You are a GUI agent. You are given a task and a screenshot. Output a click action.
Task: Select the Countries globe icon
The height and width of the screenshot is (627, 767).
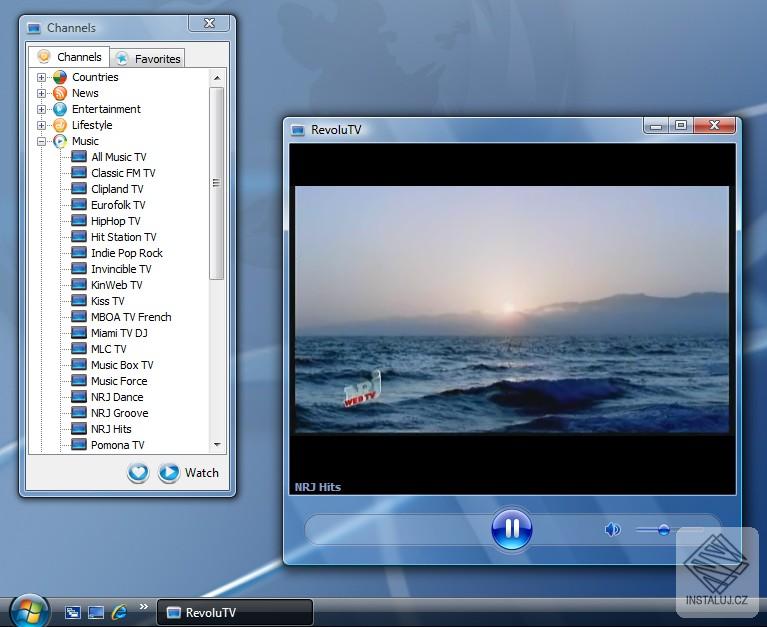tap(60, 77)
